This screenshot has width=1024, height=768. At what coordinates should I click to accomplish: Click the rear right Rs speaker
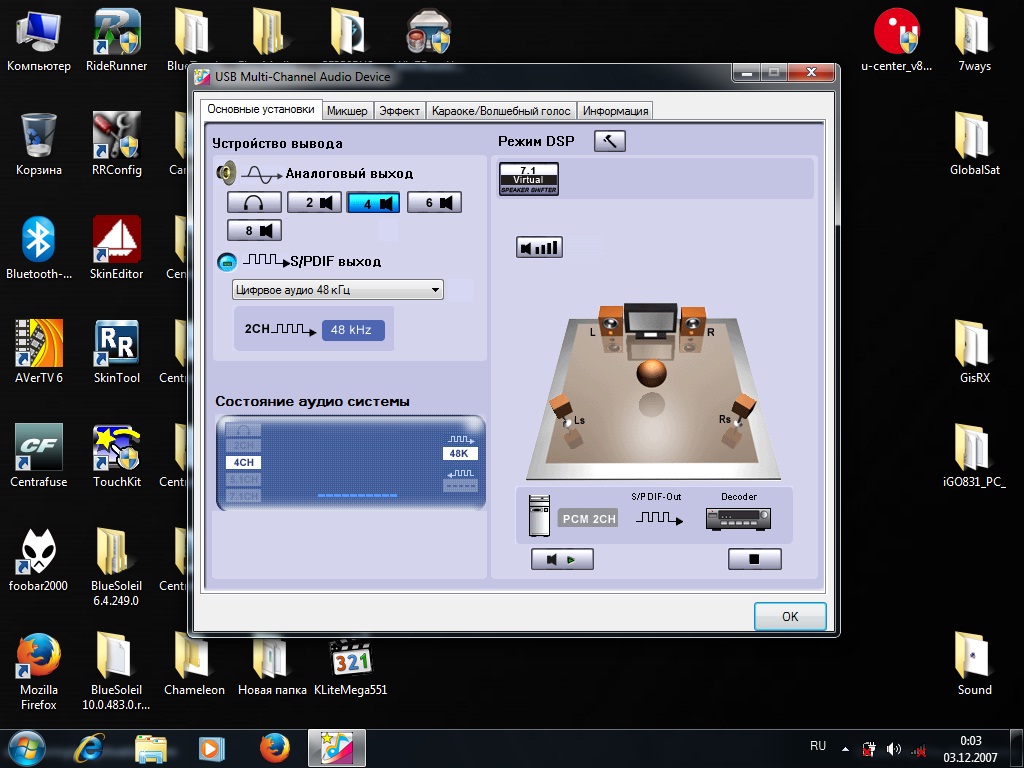[x=740, y=412]
